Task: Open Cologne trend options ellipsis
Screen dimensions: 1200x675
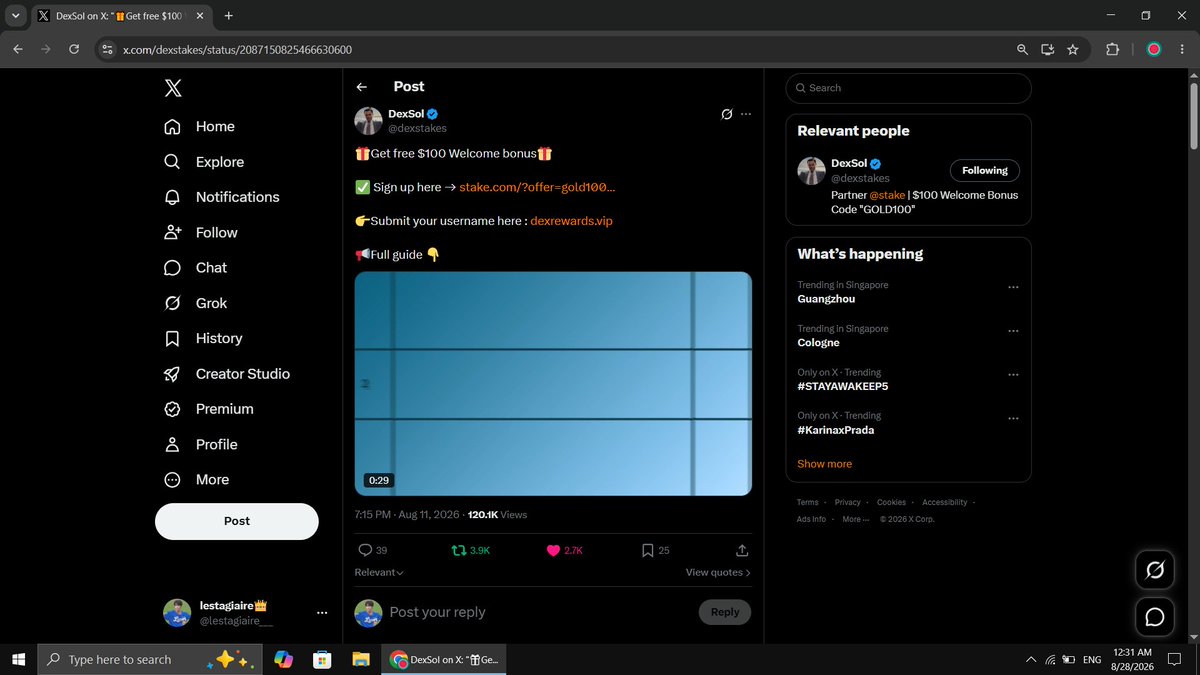Action: pos(1013,331)
